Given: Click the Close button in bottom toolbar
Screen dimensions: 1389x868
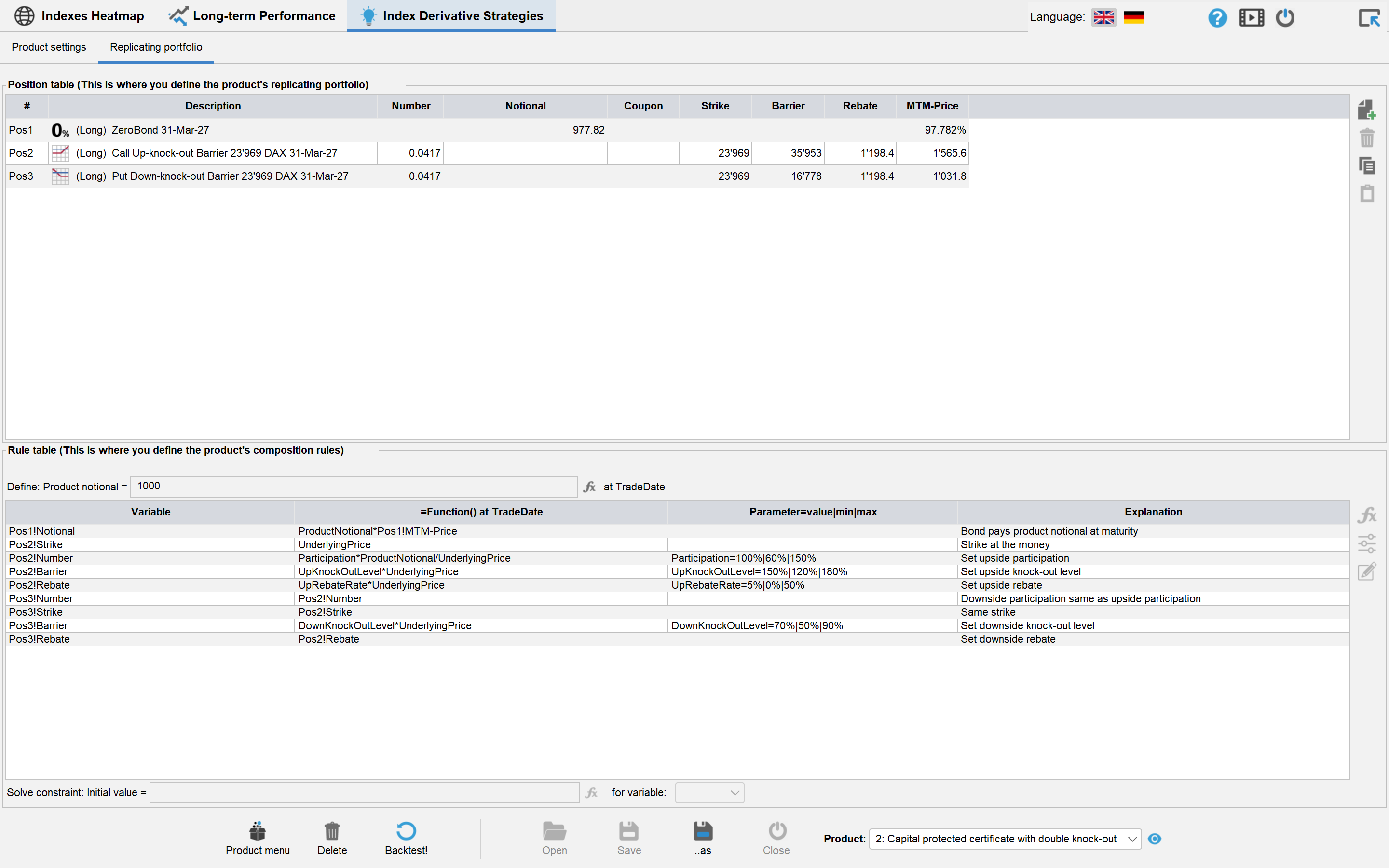Looking at the screenshot, I should [776, 838].
